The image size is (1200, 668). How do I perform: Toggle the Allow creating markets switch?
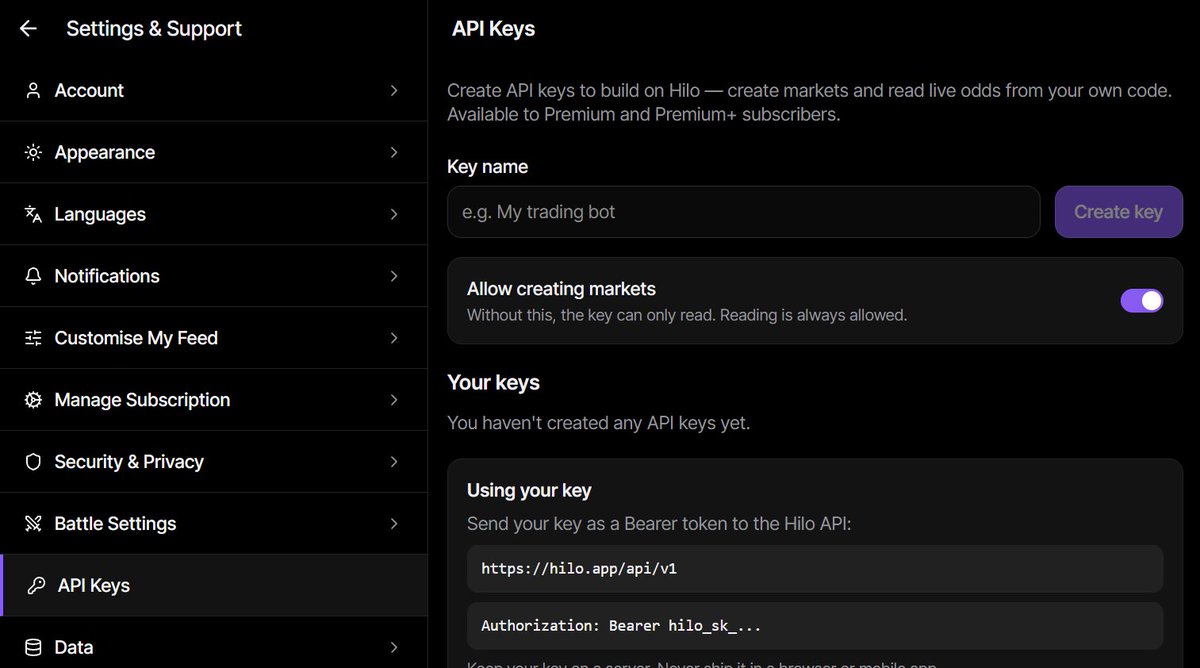pos(1142,301)
